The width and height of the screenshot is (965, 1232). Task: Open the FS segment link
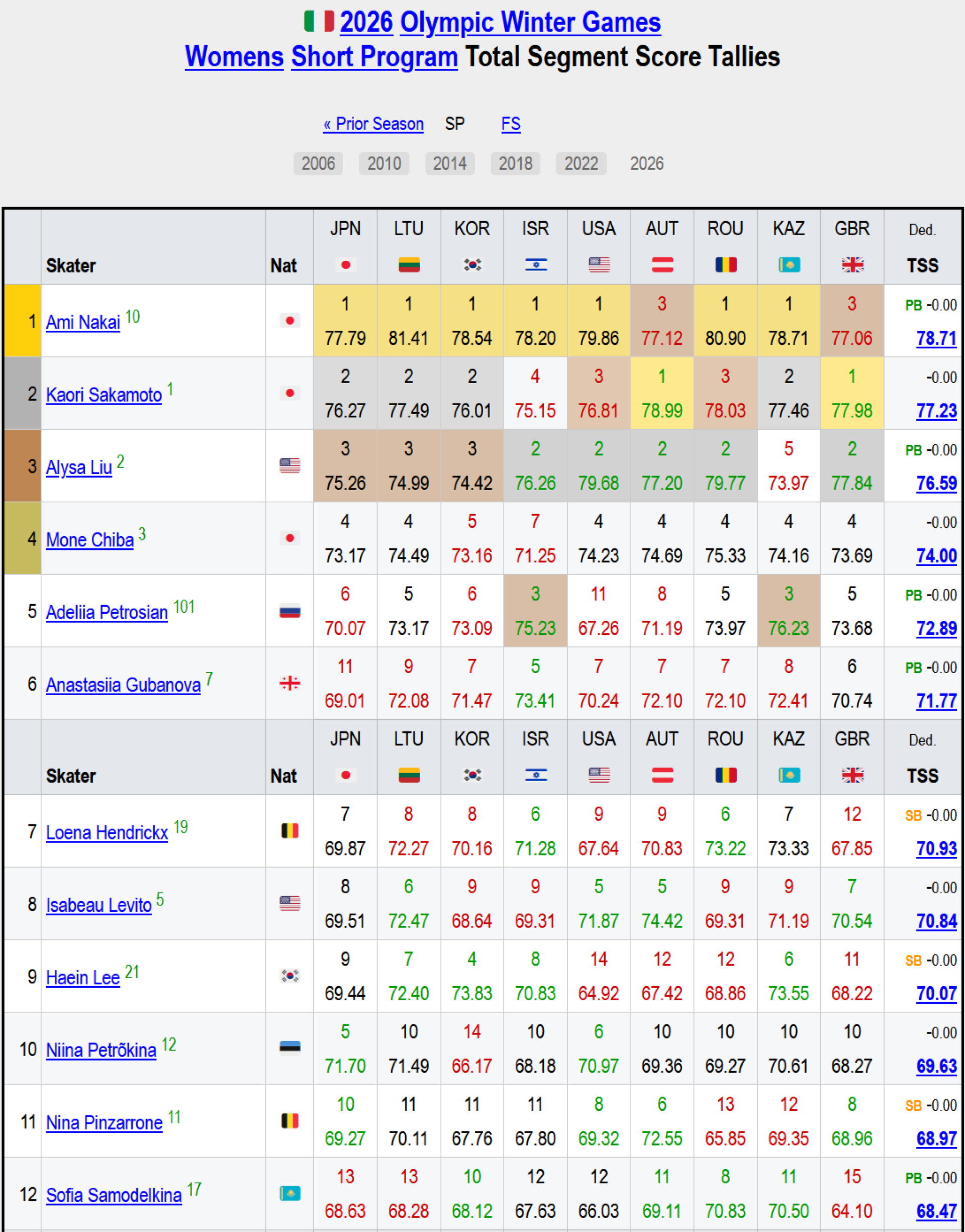(x=511, y=124)
